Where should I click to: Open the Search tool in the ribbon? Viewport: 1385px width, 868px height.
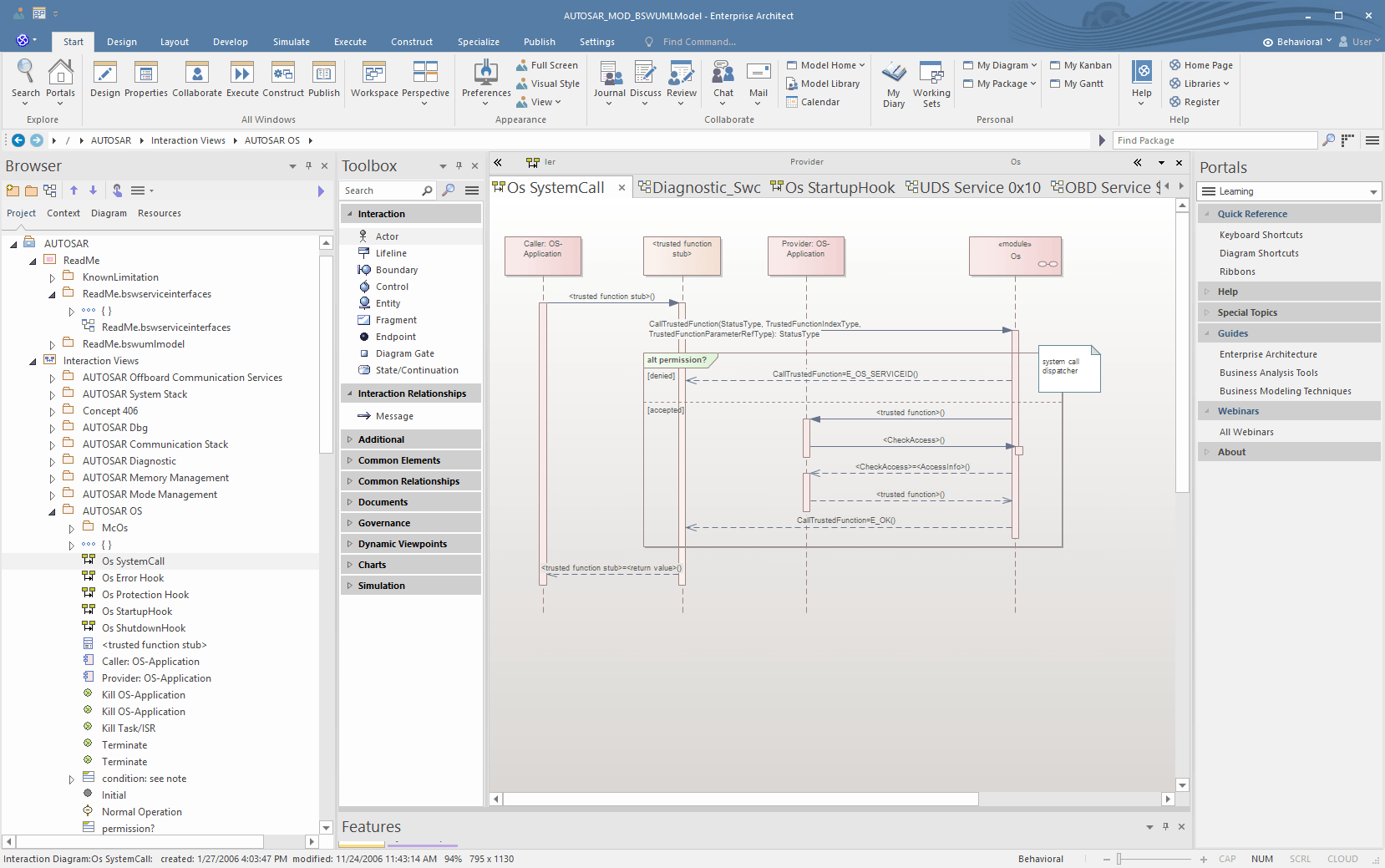25,82
